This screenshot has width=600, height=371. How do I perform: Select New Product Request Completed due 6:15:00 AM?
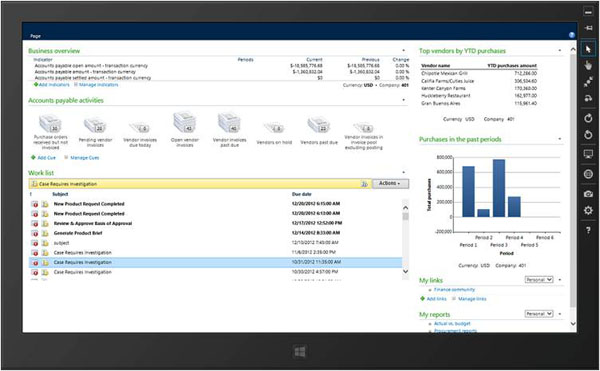215,204
